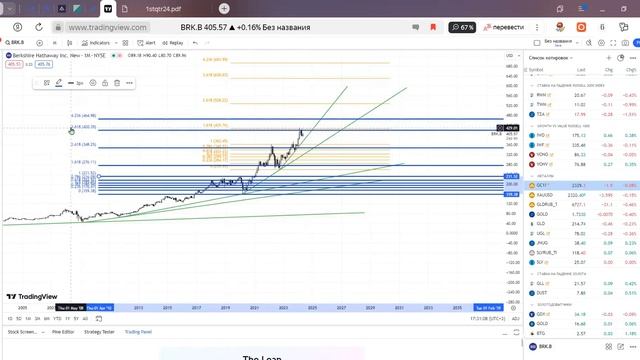Open the Trading Panel tab
This screenshot has width=640, height=360.
tap(138, 332)
